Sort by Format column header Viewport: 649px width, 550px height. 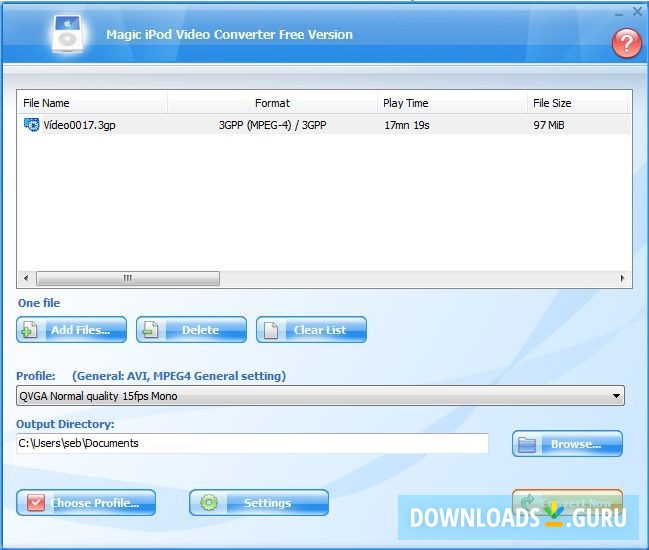point(272,103)
